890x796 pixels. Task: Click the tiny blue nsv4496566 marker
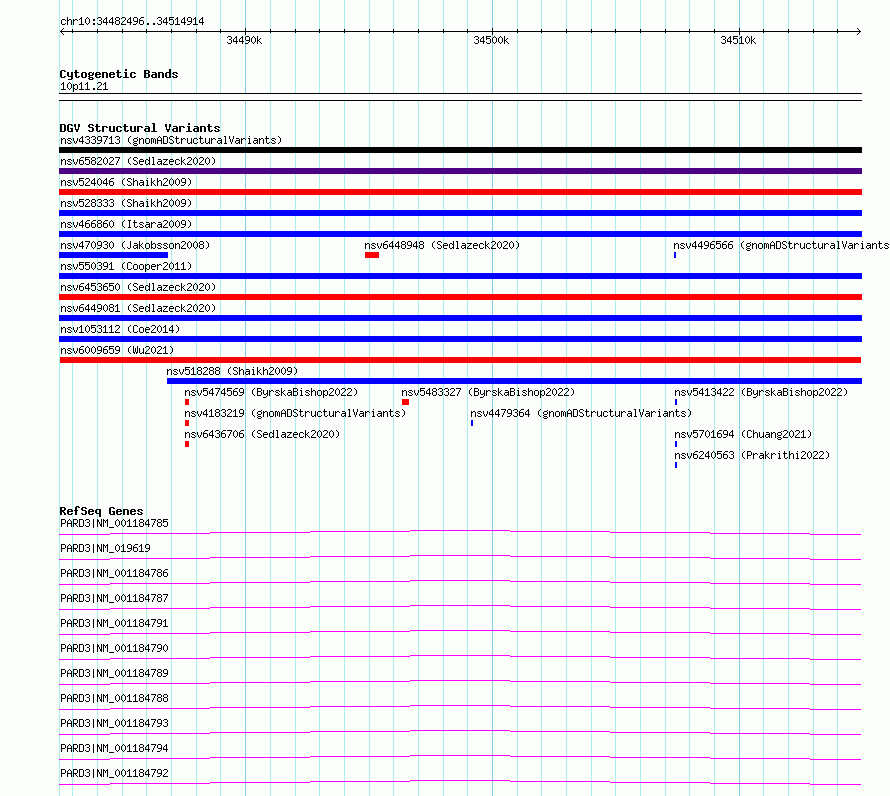click(675, 255)
